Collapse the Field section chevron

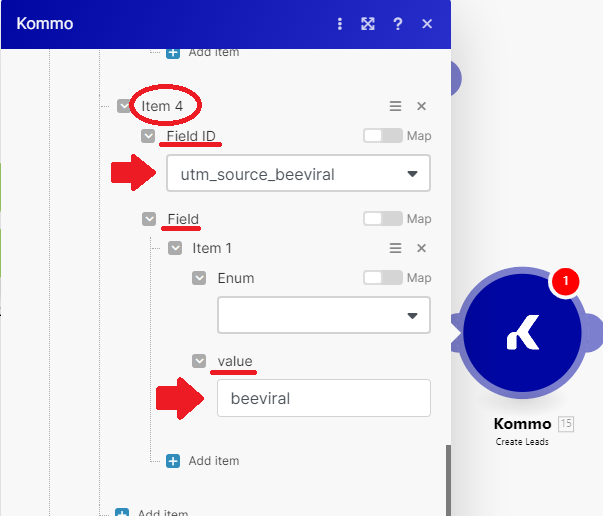pos(149,219)
